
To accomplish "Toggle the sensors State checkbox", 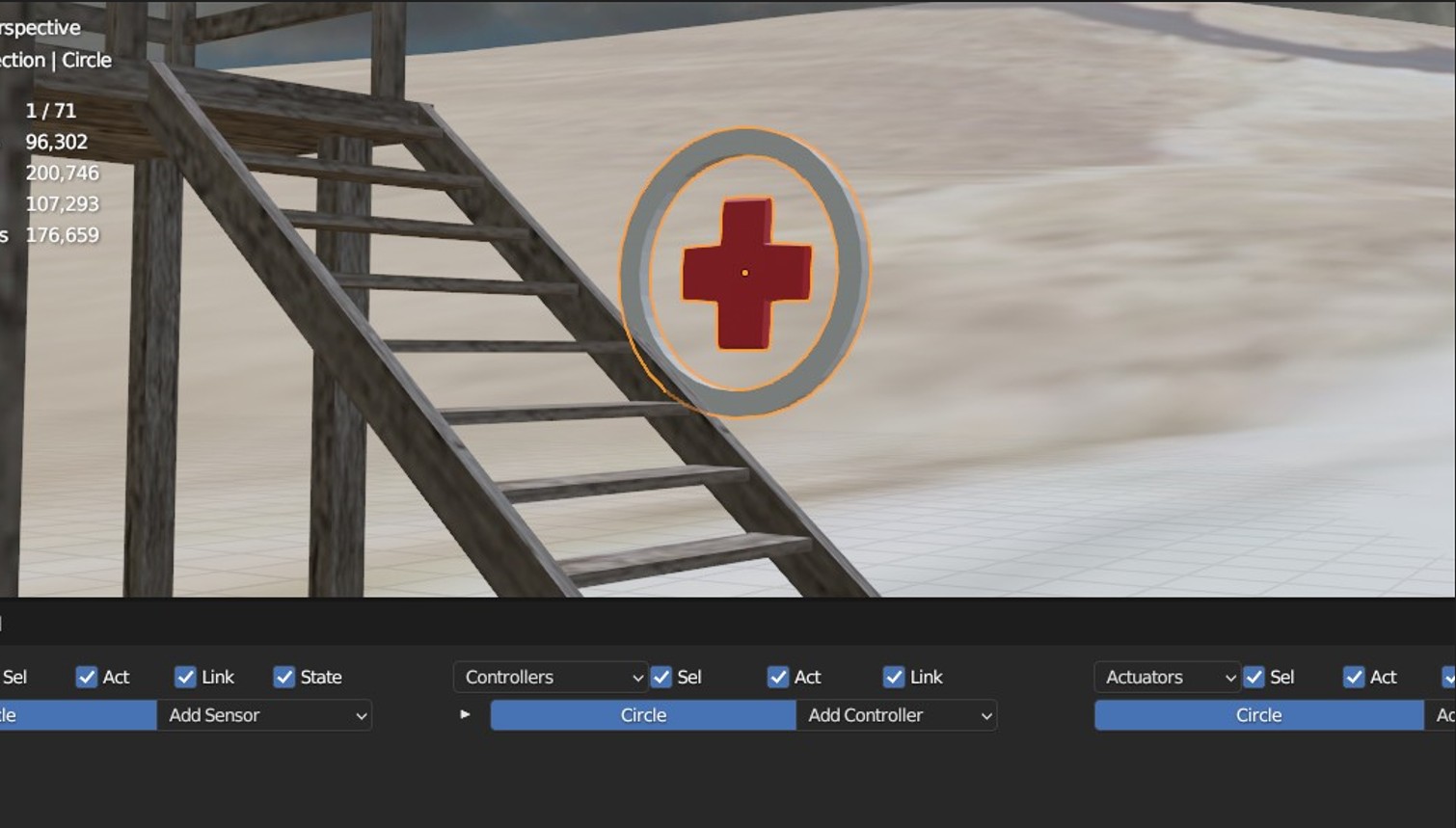I will coord(283,677).
